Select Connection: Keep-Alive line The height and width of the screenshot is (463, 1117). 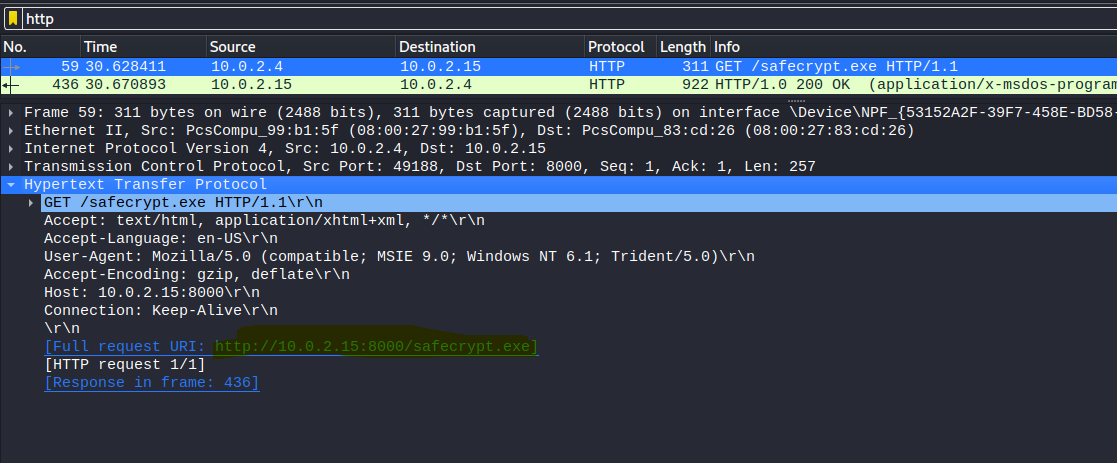161,311
